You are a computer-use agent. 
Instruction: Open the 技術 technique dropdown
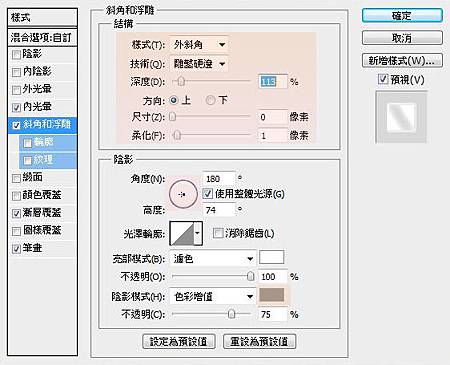pyautogui.click(x=199, y=64)
